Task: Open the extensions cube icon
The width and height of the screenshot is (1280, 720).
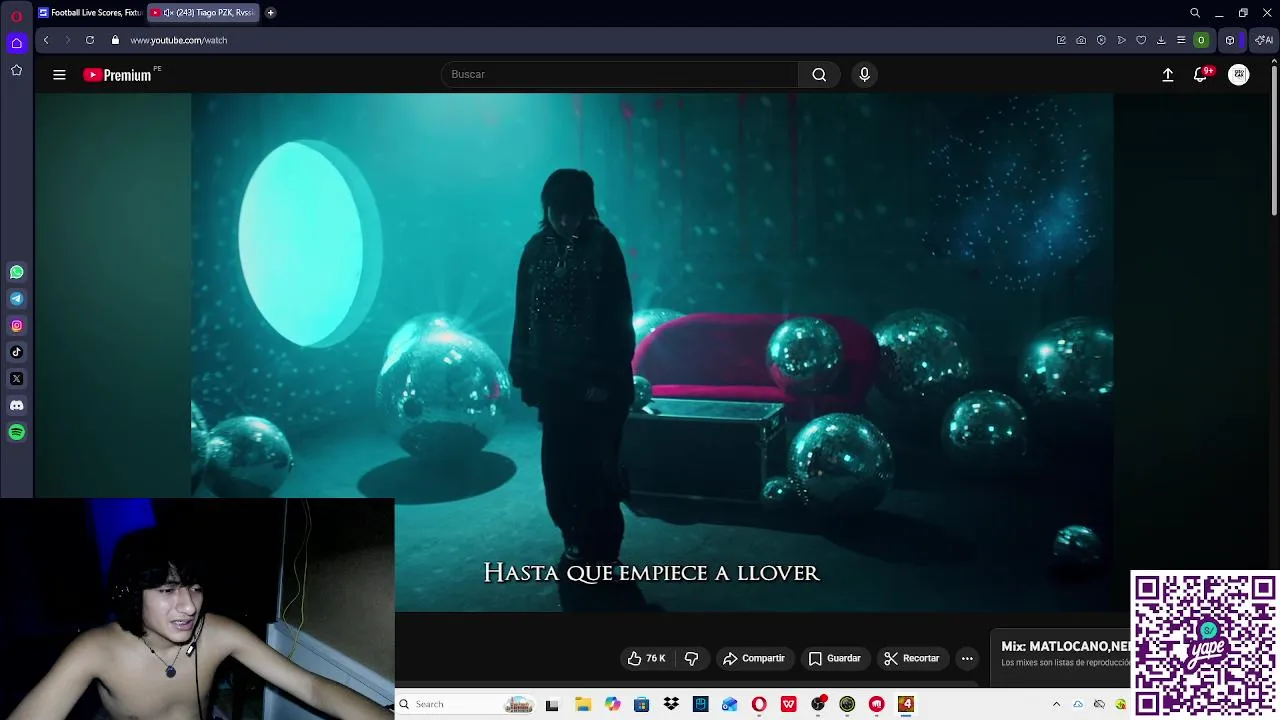Action: tap(1230, 40)
